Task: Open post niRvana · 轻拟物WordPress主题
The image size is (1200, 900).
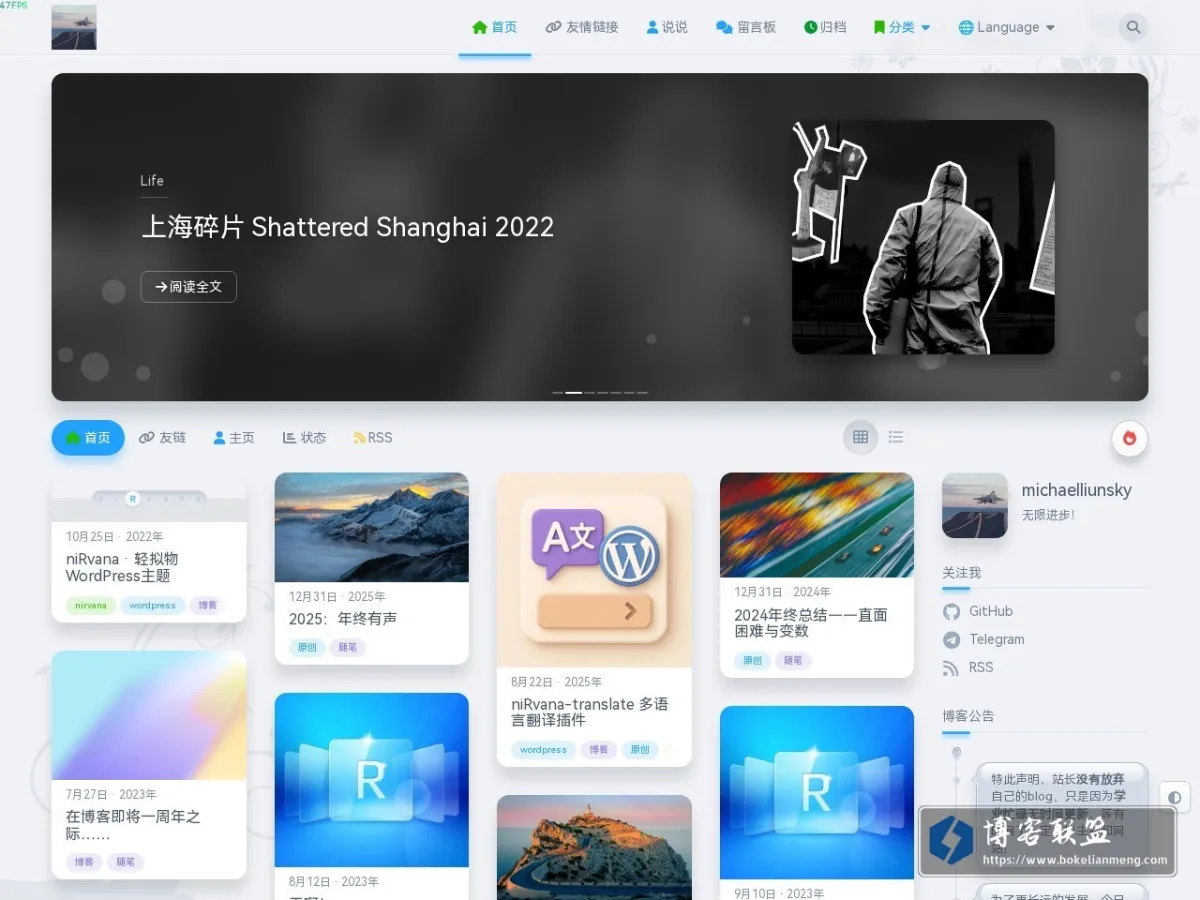Action: [x=122, y=567]
